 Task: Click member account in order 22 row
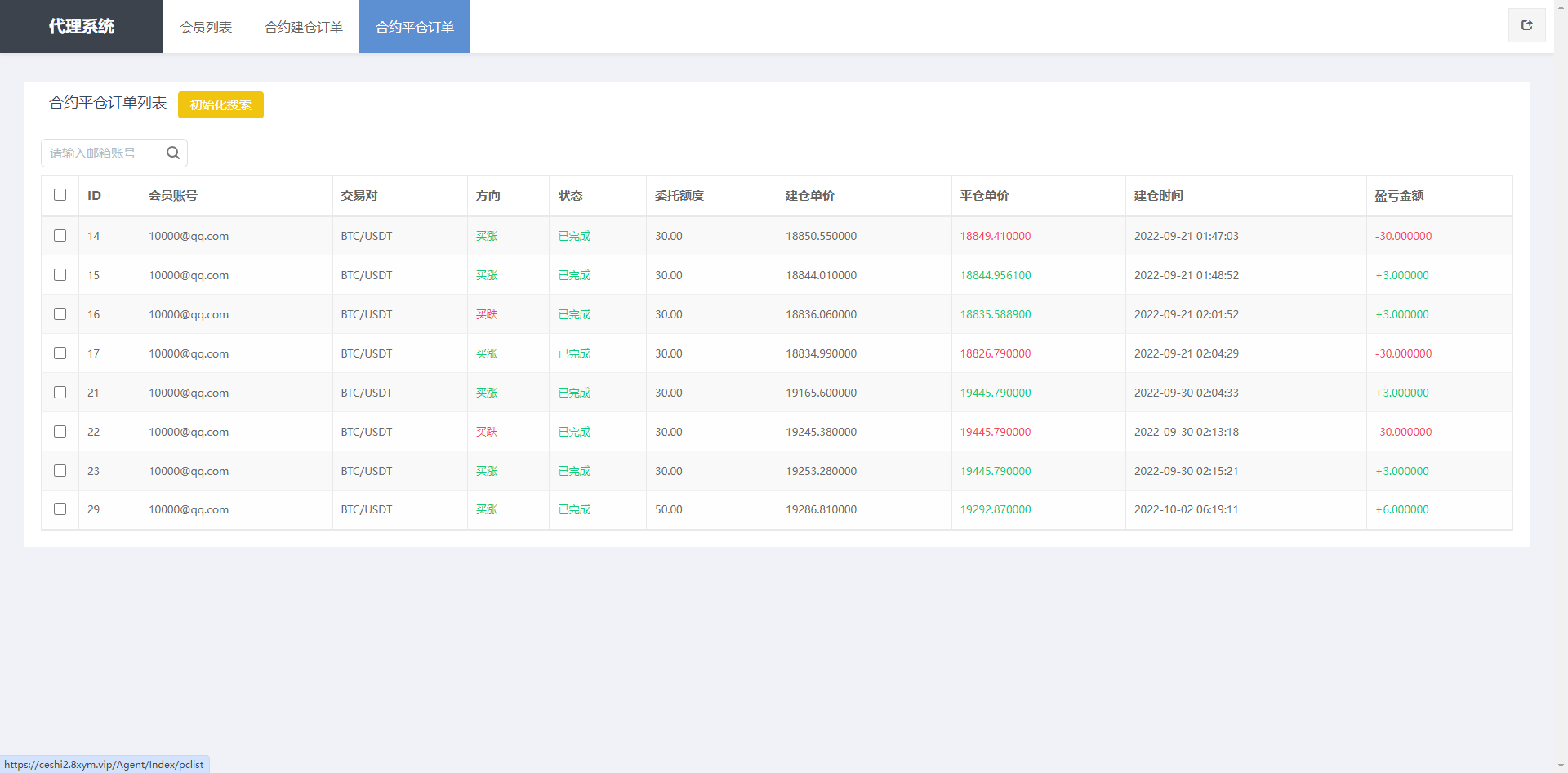(189, 432)
